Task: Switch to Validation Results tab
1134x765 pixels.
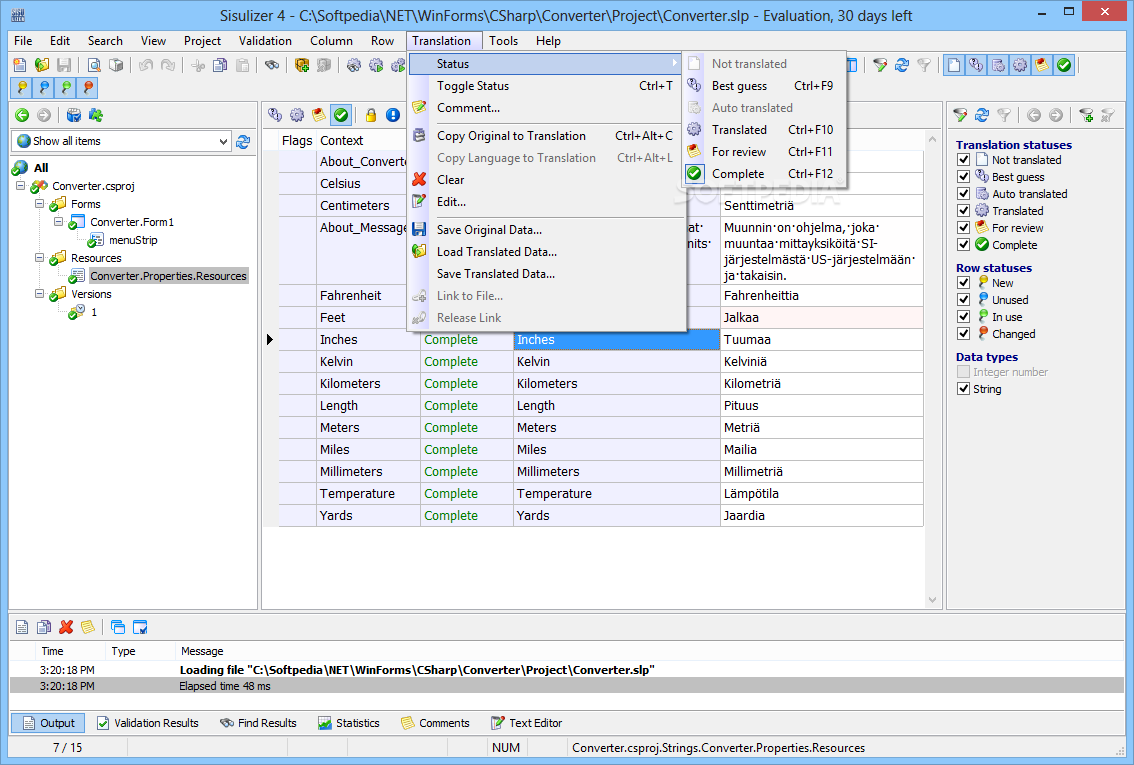Action: (x=148, y=723)
